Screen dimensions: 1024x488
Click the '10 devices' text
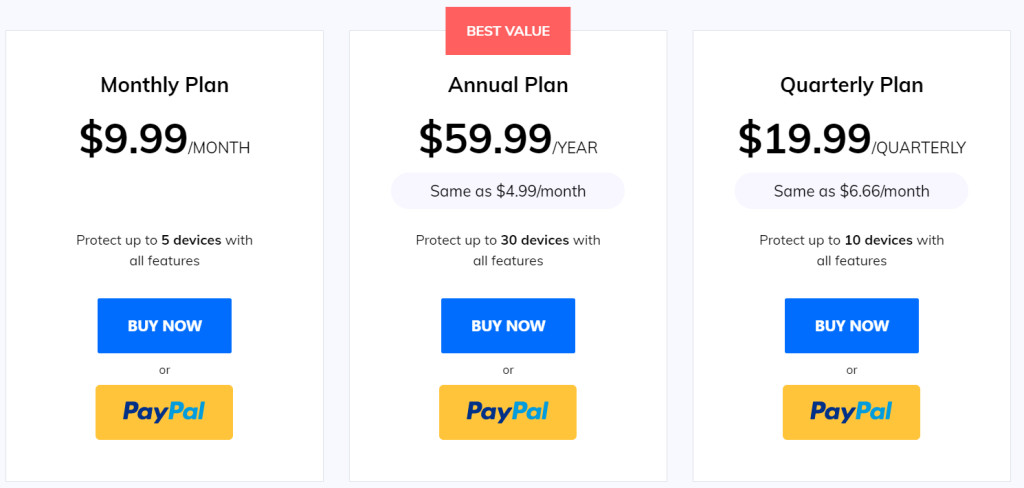(878, 240)
